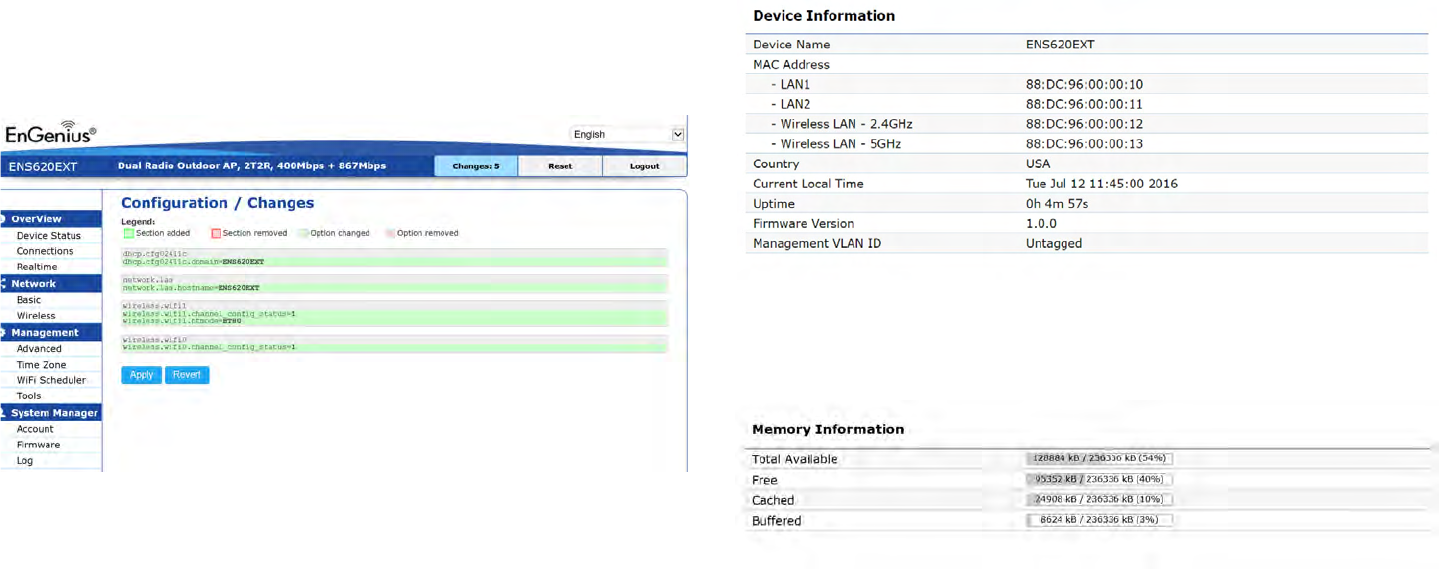Click the red Section removed legend swatch
1439x569 pixels.
[215, 233]
